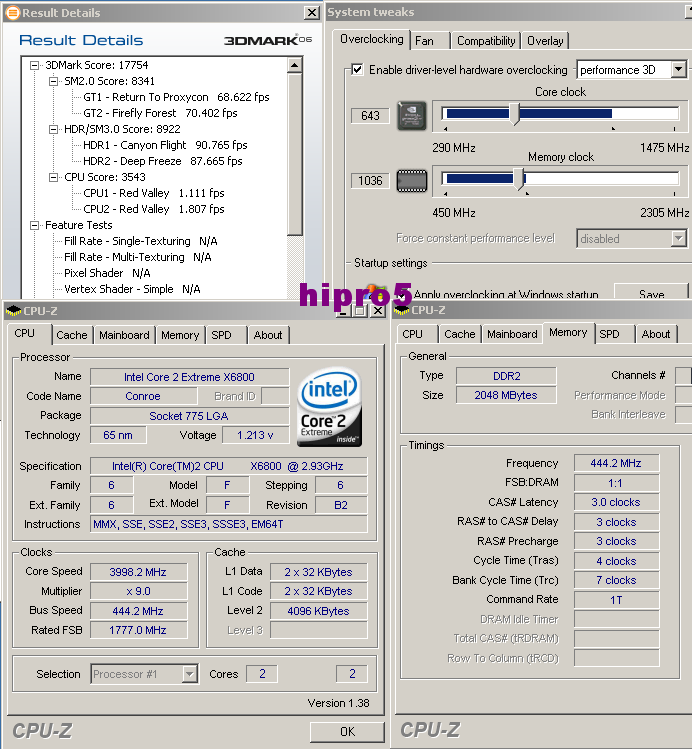Screen dimensions: 692x749
Task: Click the Result Details scroll up arrow
Action: (x=295, y=65)
